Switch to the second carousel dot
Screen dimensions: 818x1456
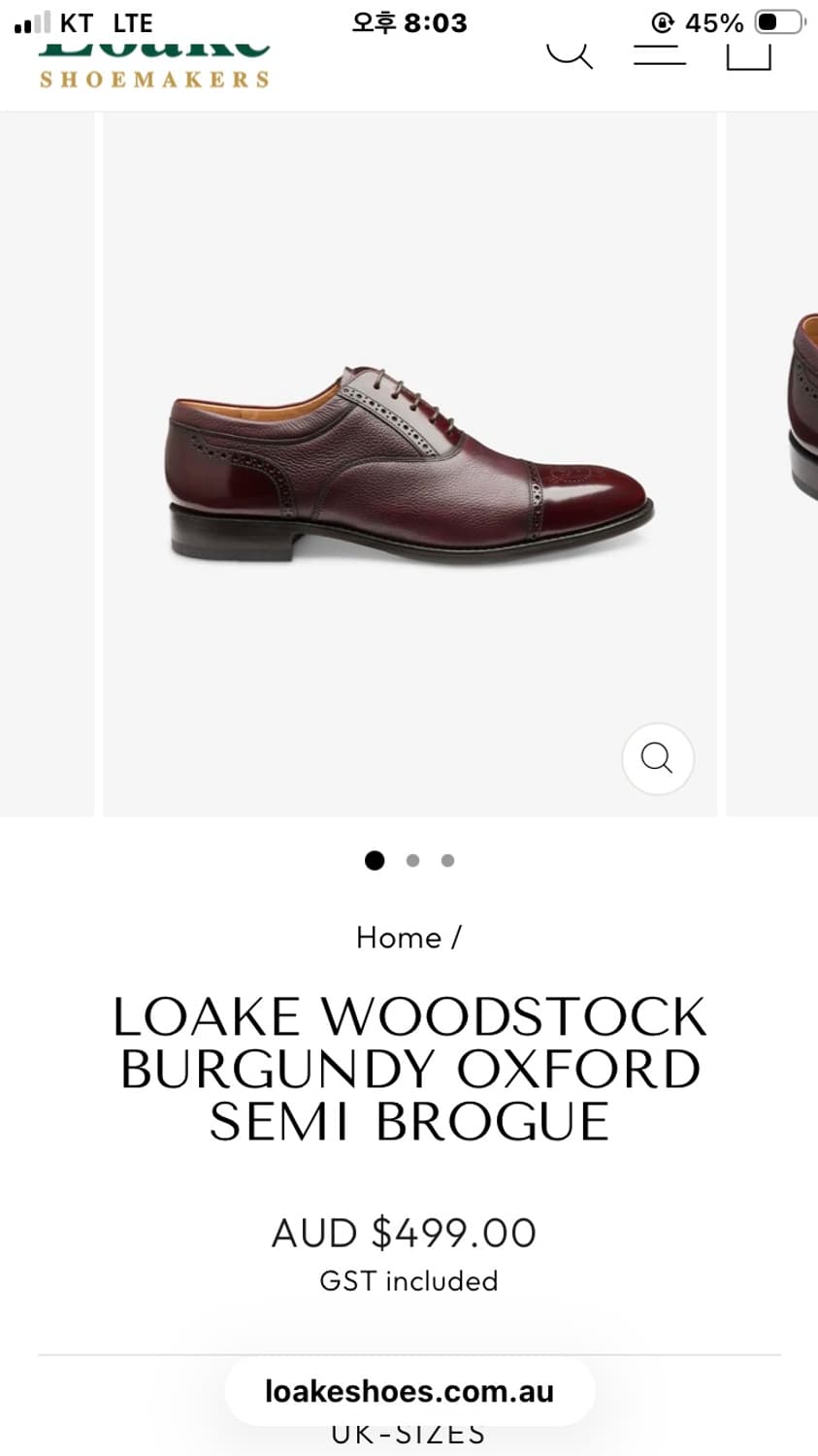(x=412, y=860)
